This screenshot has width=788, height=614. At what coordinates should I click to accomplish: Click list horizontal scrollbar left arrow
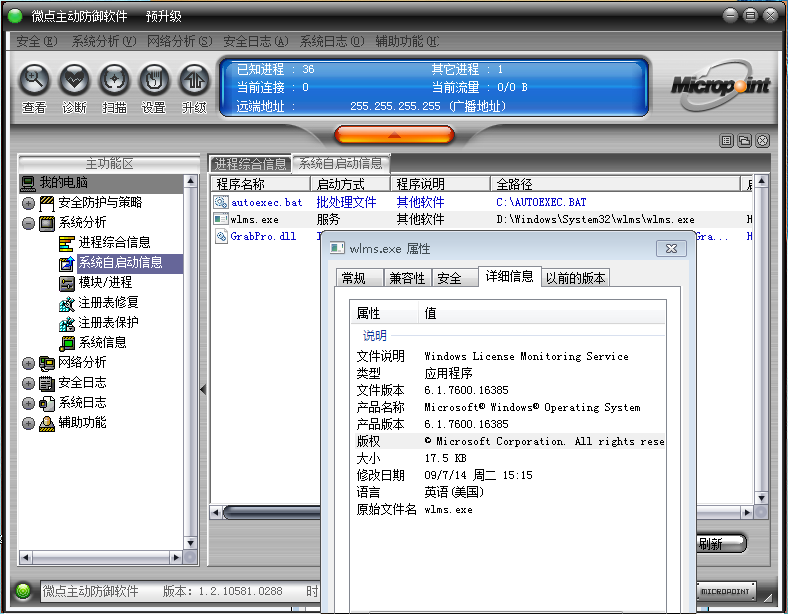pos(216,513)
